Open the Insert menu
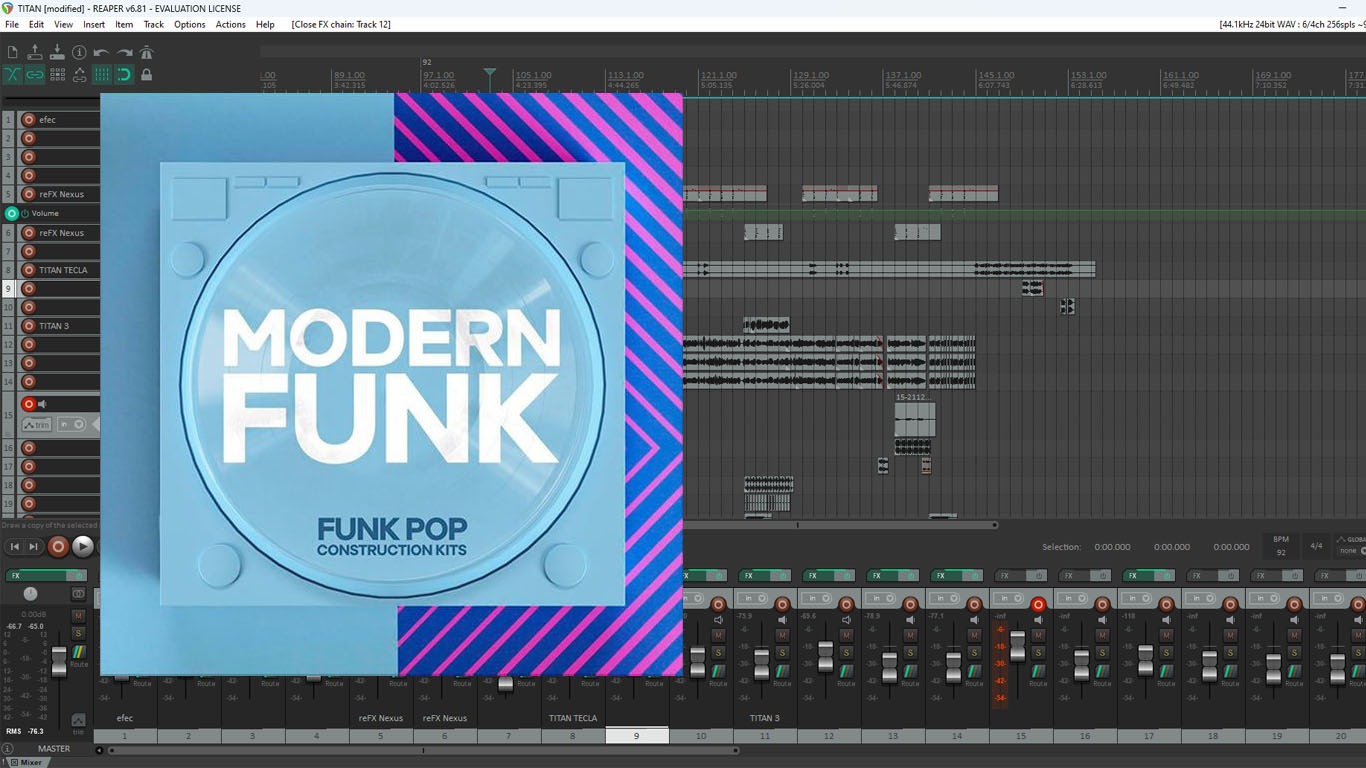The height and width of the screenshot is (768, 1366). [x=94, y=24]
